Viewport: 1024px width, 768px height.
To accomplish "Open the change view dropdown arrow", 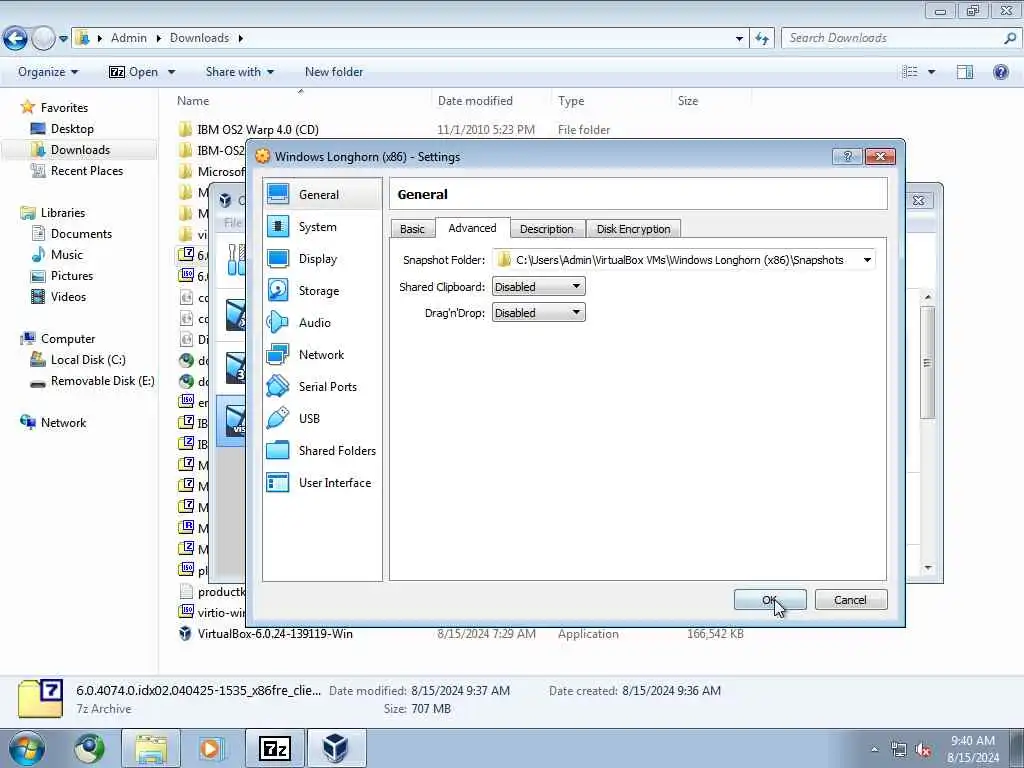I will tap(931, 72).
